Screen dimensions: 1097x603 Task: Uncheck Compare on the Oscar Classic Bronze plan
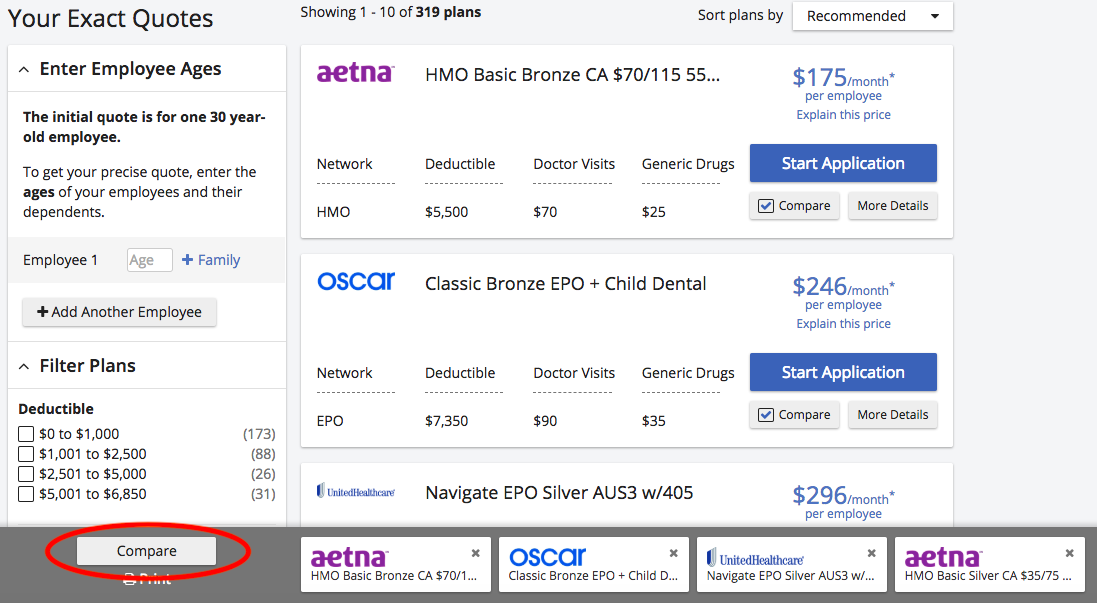(x=764, y=414)
